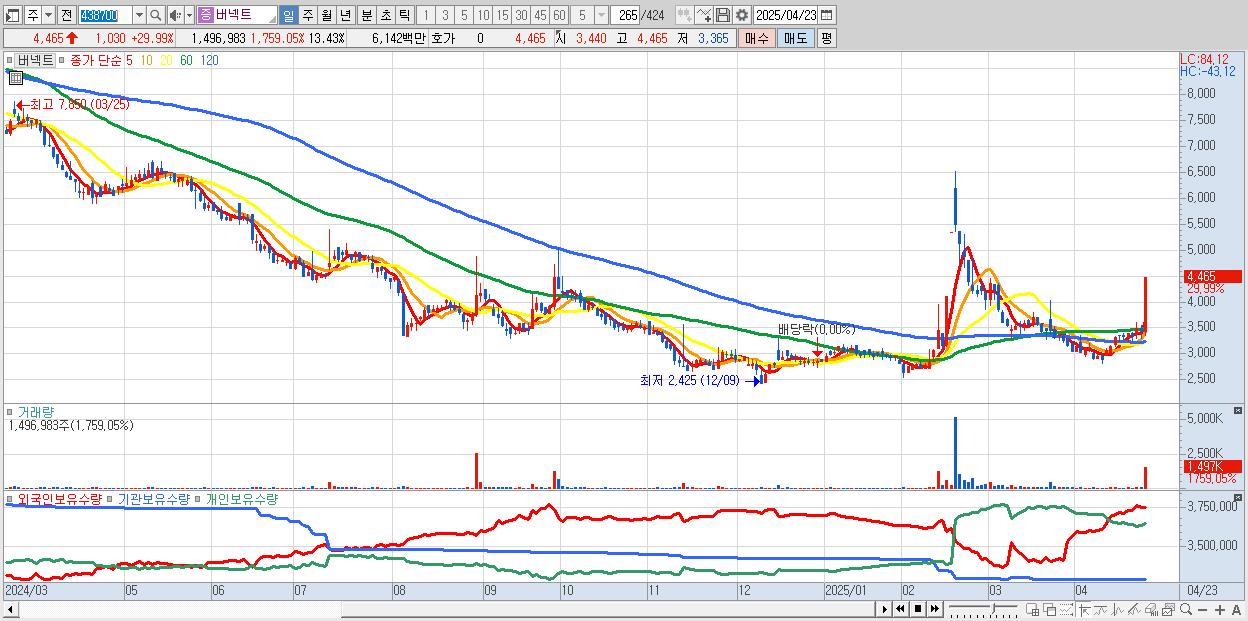Select the 년 (yearly) period button
The image size is (1248, 621).
coord(345,15)
